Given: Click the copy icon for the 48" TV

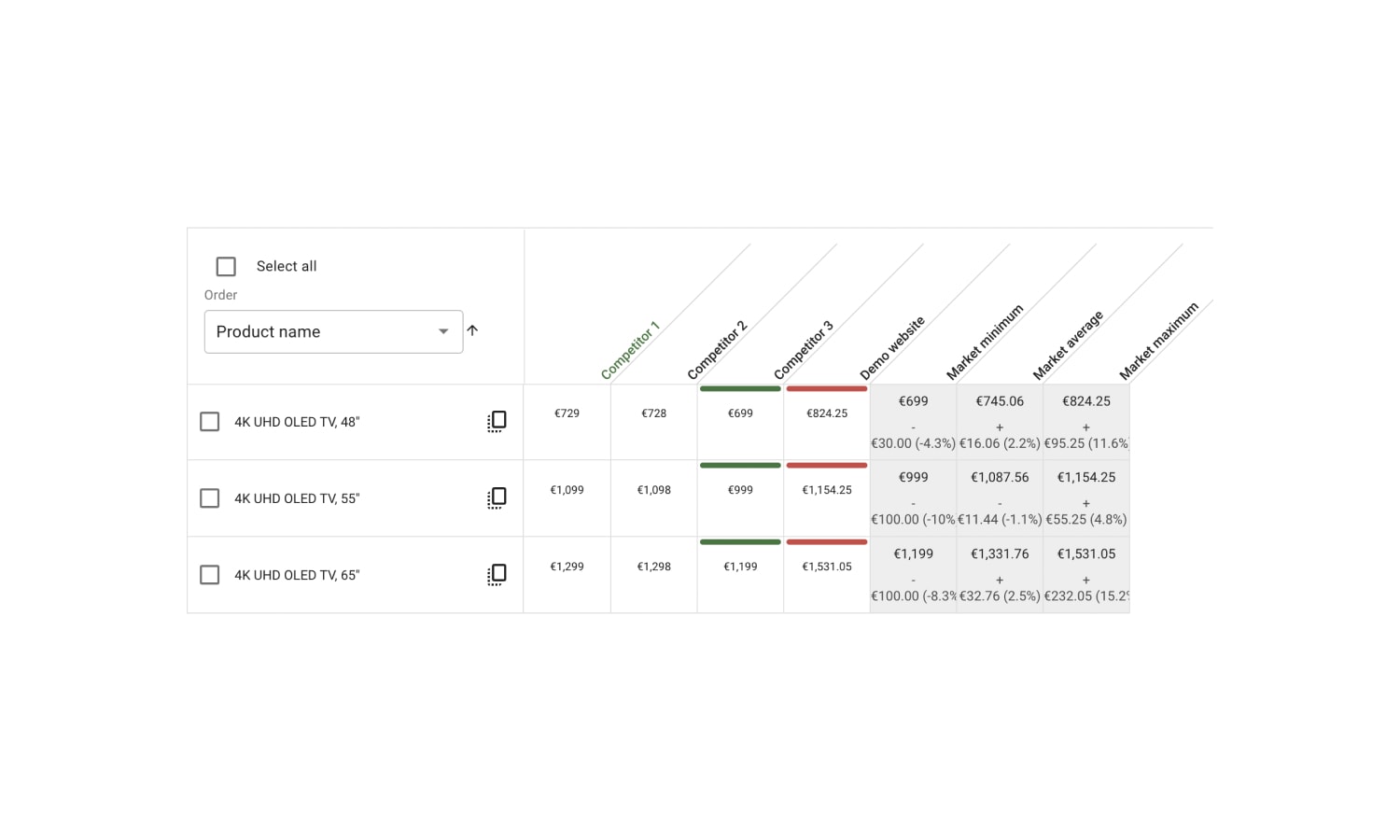Looking at the screenshot, I should click(x=497, y=422).
